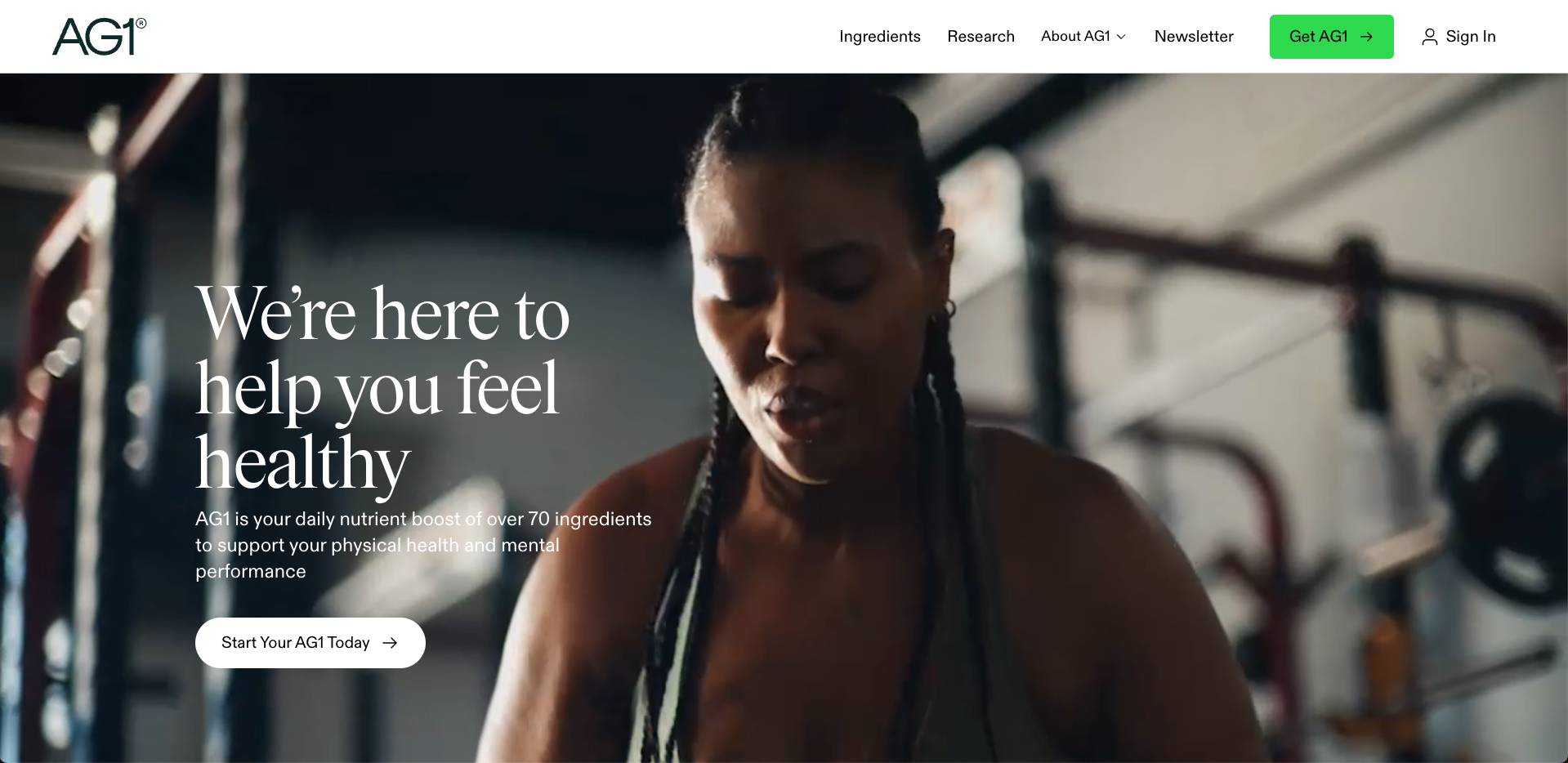Viewport: 1568px width, 763px height.
Task: Click the 'over 70 ingredients' description text
Action: (x=569, y=519)
